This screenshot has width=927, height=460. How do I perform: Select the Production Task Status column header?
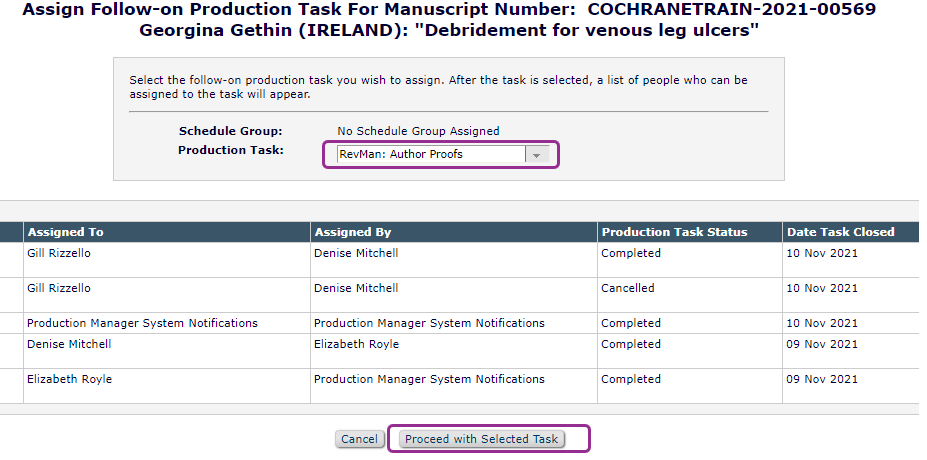pos(674,232)
